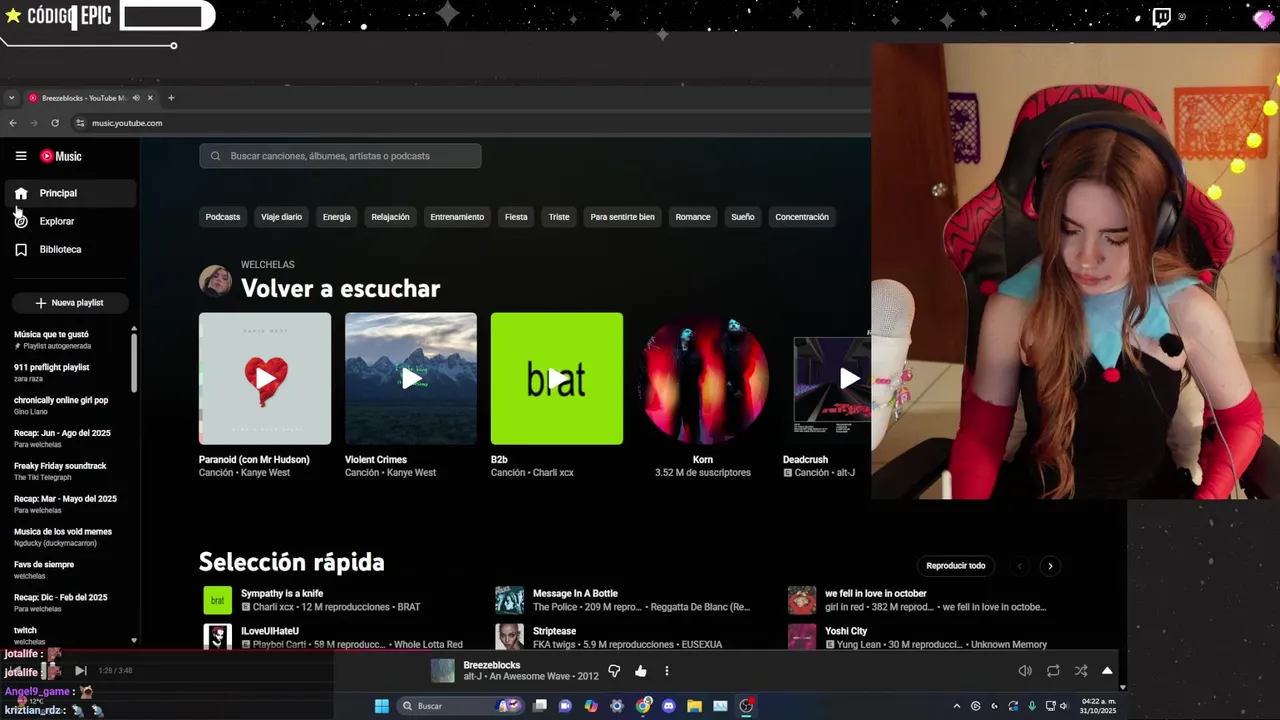The width and height of the screenshot is (1280, 720).
Task: Go to Principal home page
Action: pos(70,193)
